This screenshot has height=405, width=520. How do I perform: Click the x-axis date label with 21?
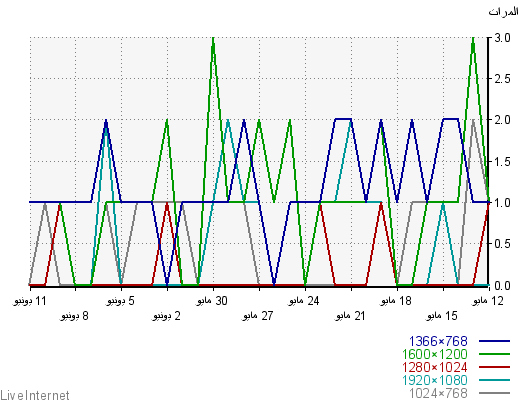350,315
